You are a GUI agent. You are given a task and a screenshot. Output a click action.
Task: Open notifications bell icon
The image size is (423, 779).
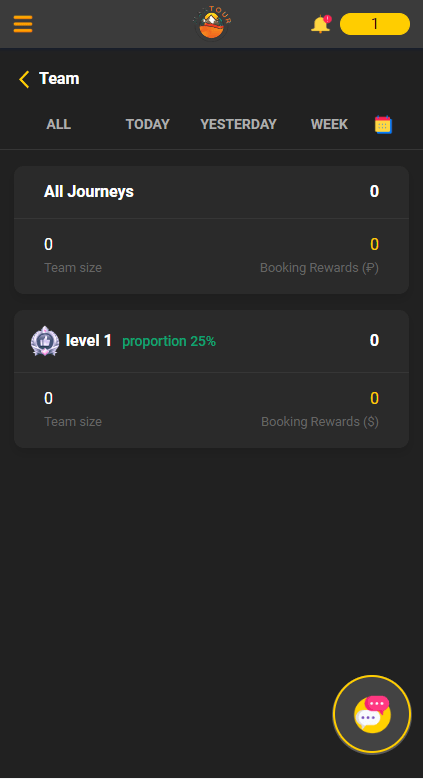(x=321, y=24)
